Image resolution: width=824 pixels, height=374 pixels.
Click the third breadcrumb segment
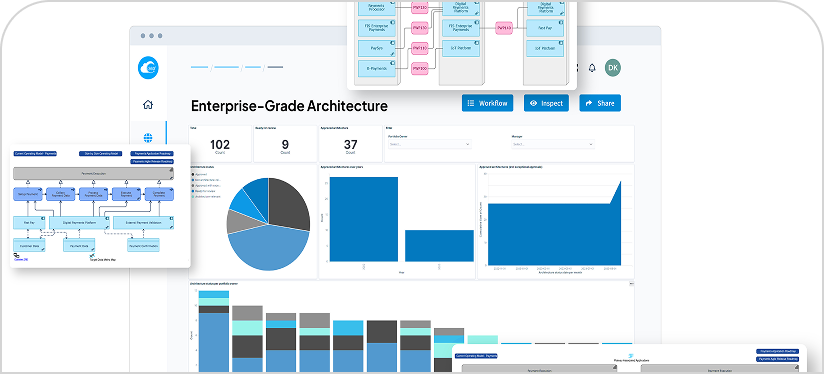(253, 67)
